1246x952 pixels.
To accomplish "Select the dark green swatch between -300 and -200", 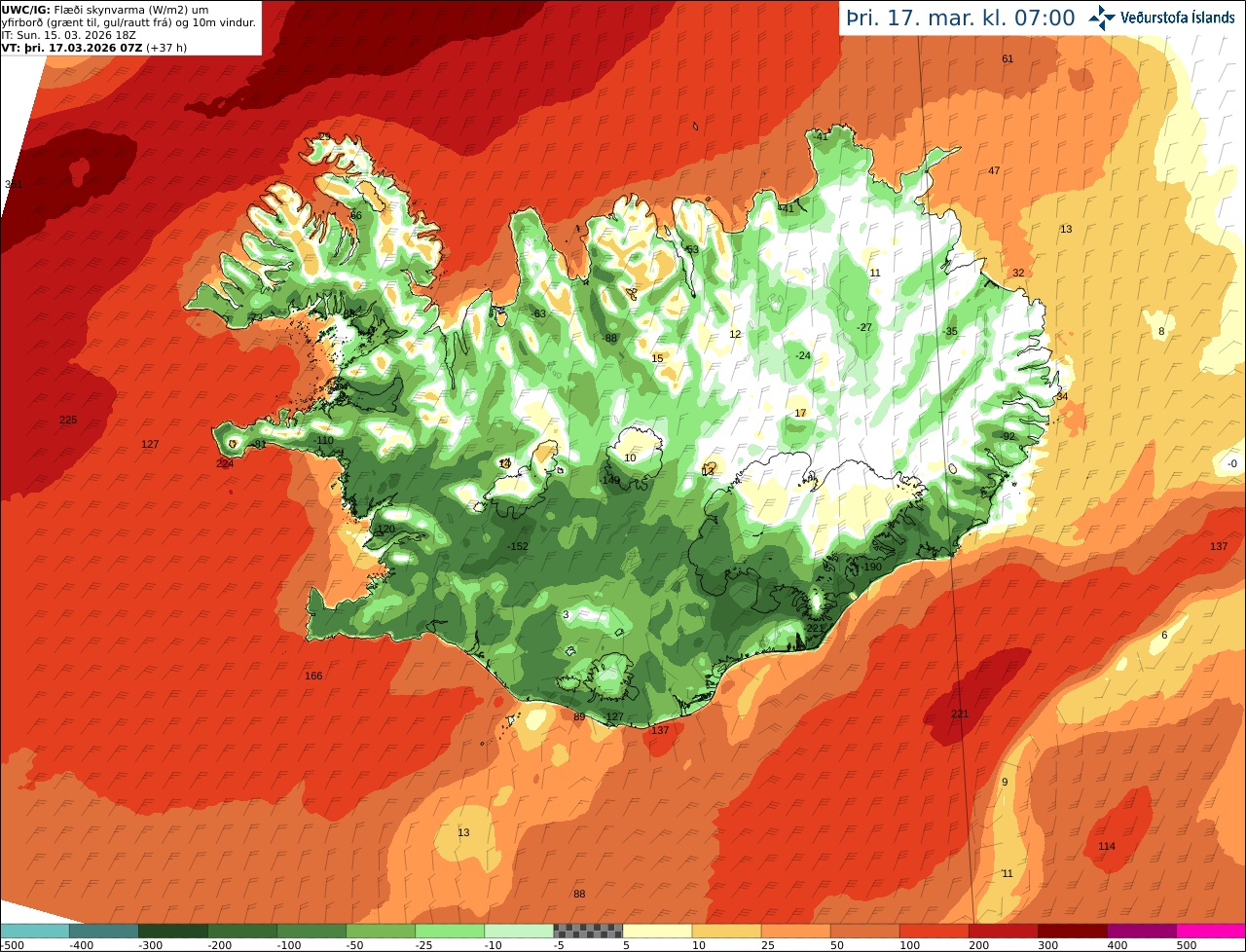I will tap(173, 931).
